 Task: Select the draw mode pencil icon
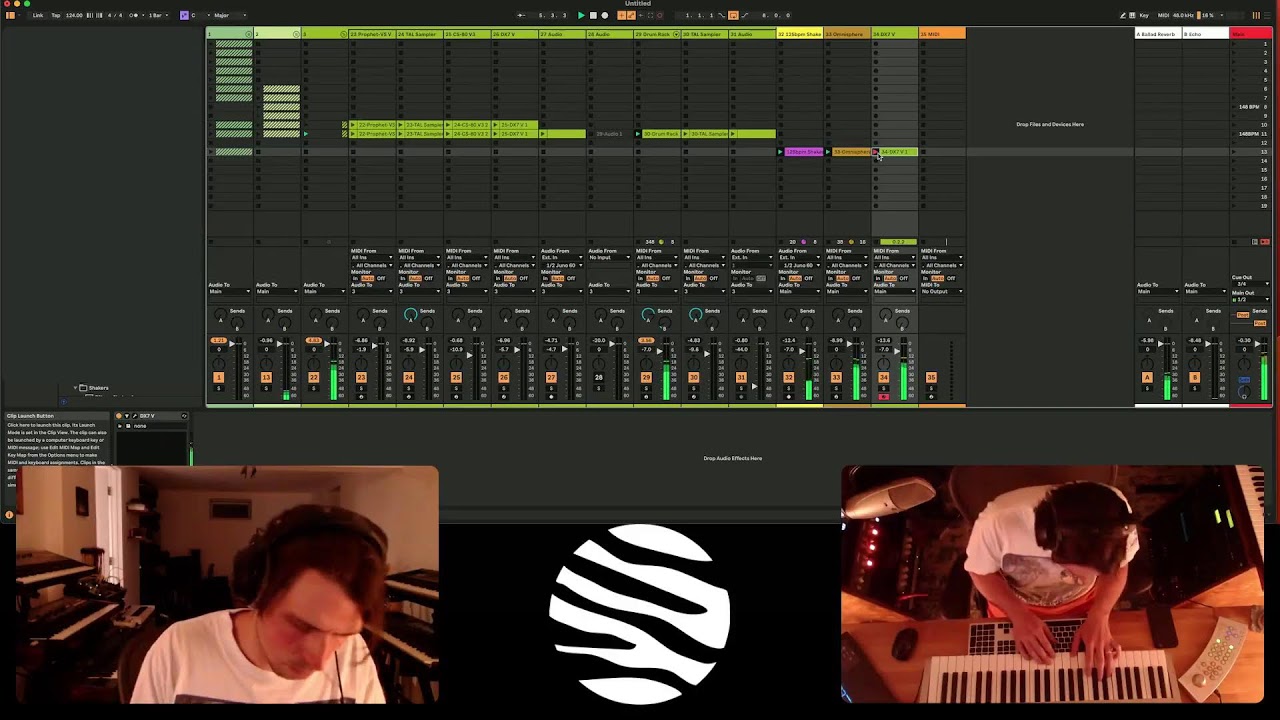click(x=1123, y=15)
